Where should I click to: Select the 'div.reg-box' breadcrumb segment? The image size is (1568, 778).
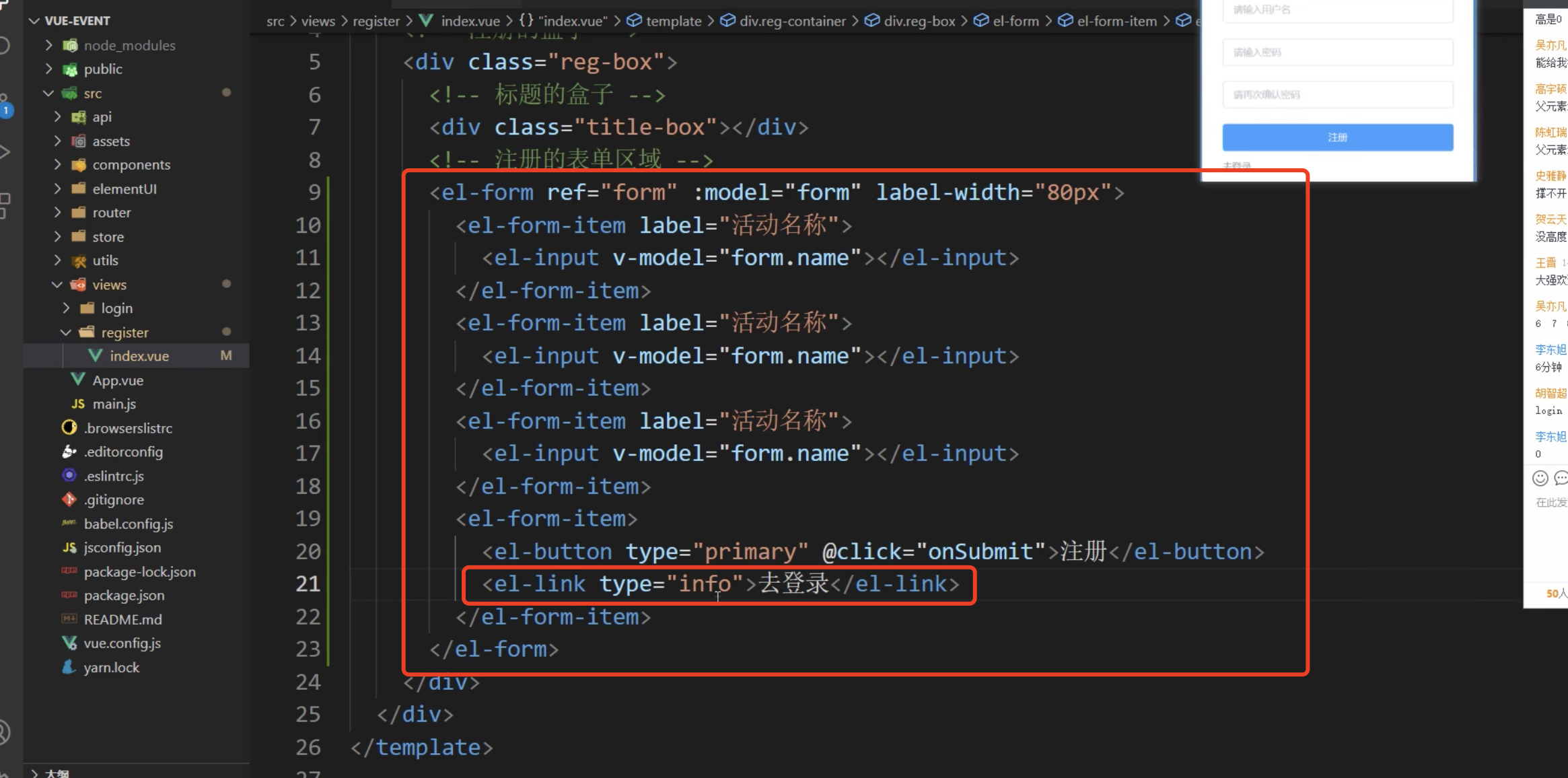[919, 21]
